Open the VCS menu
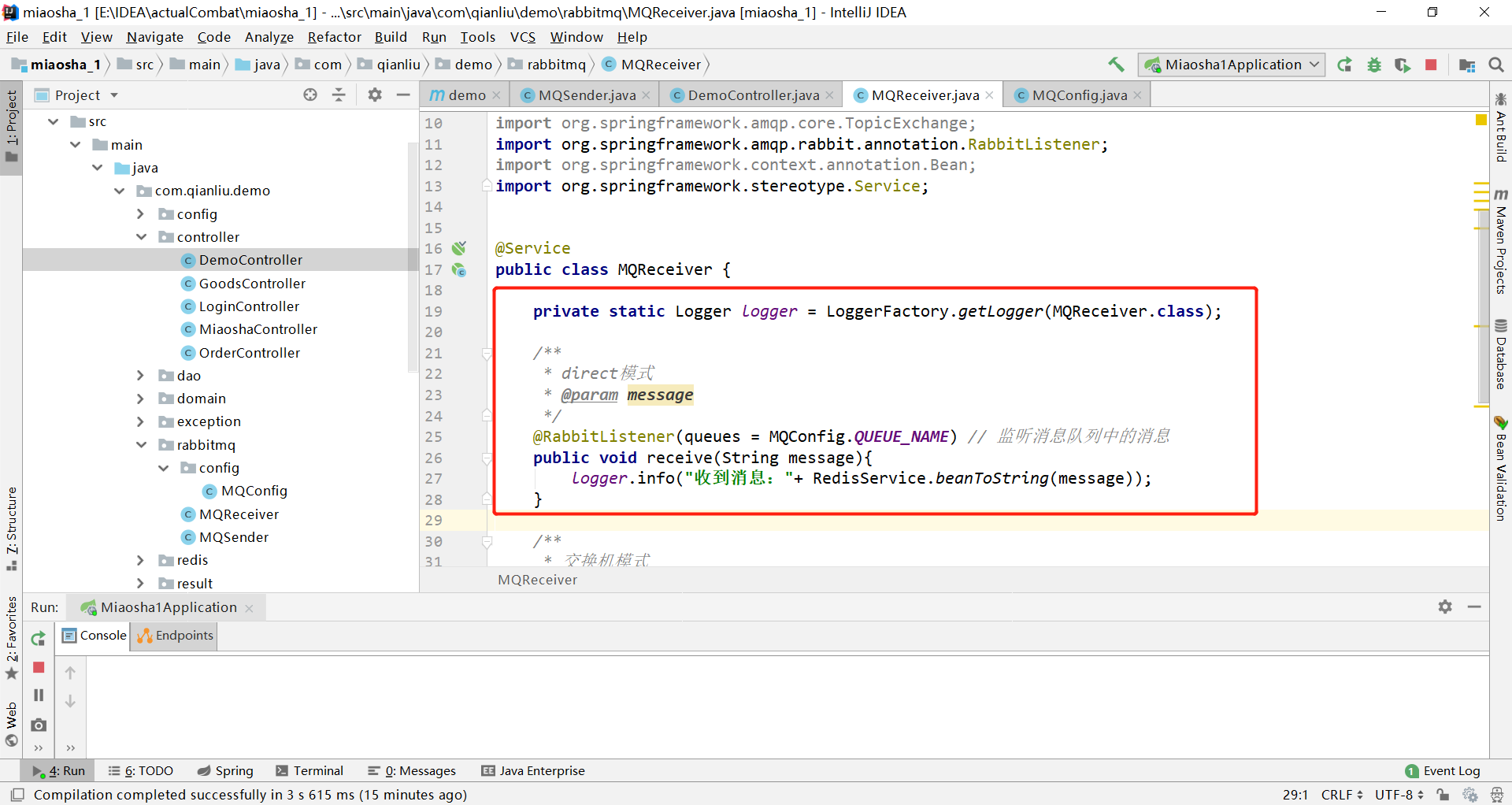The image size is (1512, 805). (522, 37)
